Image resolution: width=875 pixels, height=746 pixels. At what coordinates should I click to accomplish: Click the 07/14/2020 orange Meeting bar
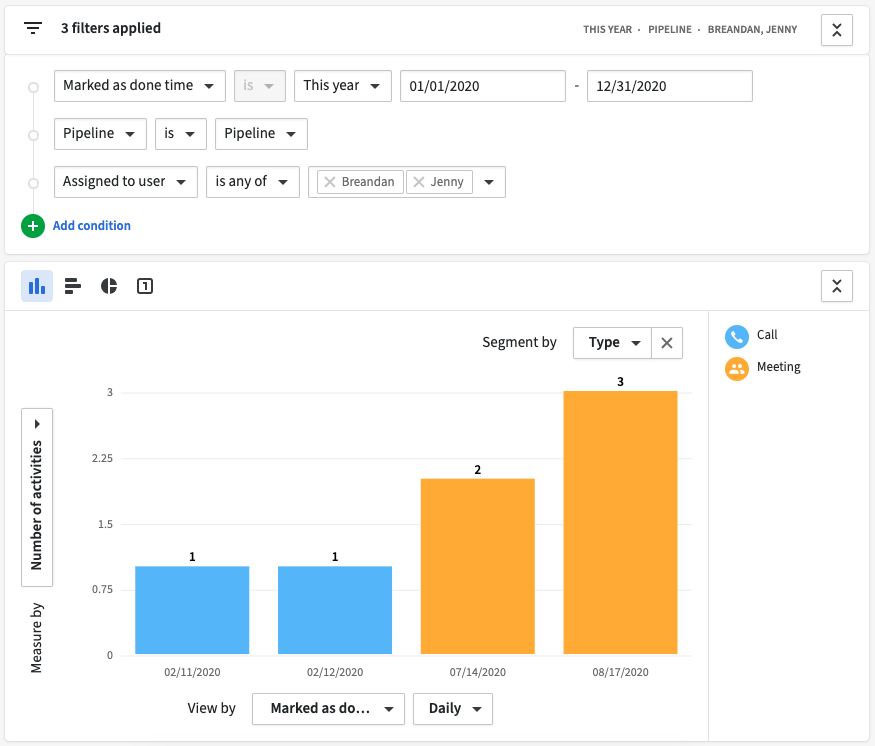(478, 566)
